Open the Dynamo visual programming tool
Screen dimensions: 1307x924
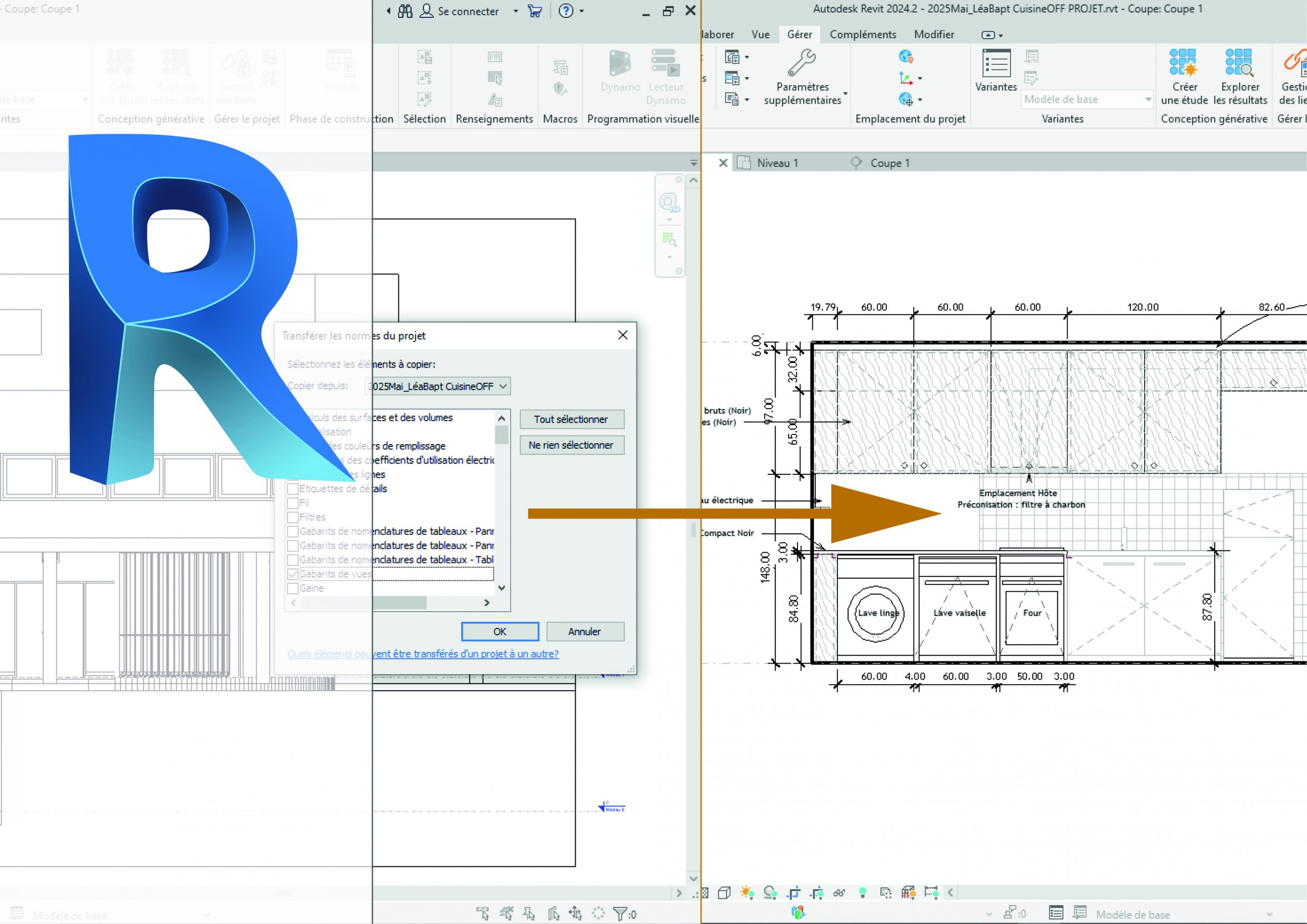[x=620, y=64]
